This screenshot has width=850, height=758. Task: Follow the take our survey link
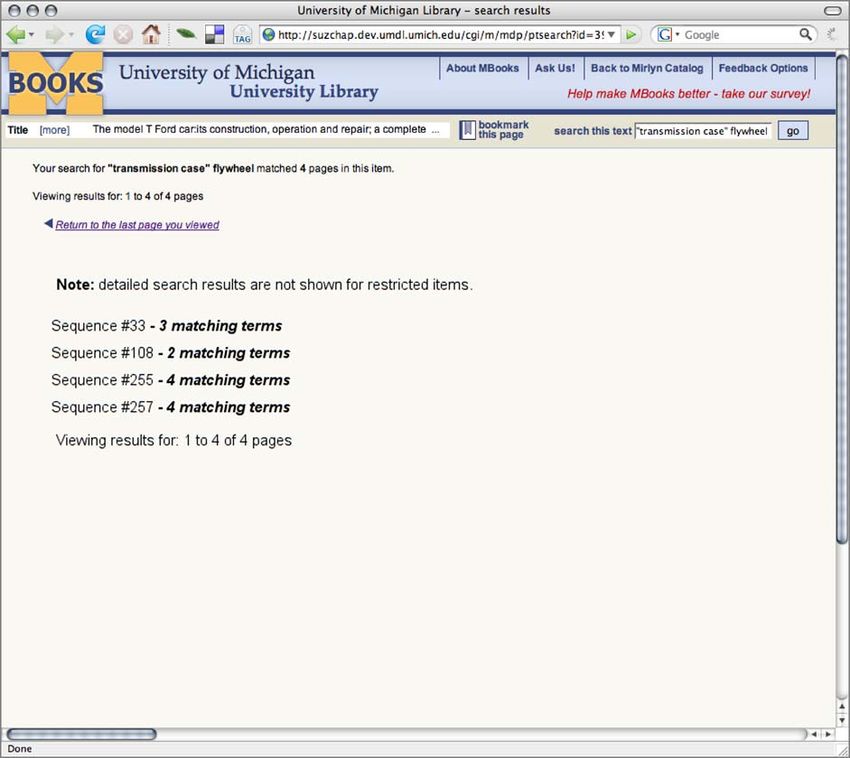688,94
